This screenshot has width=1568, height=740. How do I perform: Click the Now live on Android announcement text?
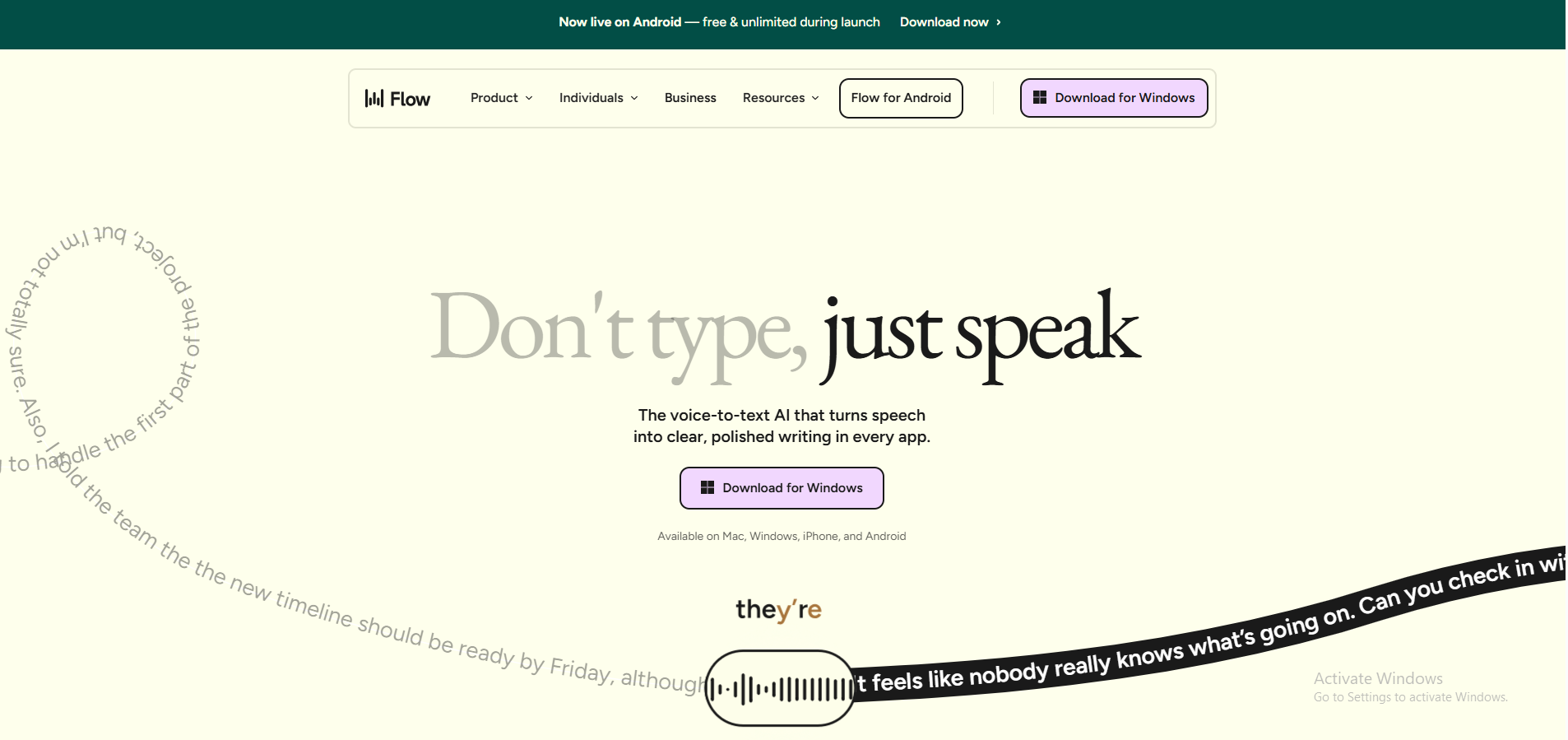click(x=719, y=22)
